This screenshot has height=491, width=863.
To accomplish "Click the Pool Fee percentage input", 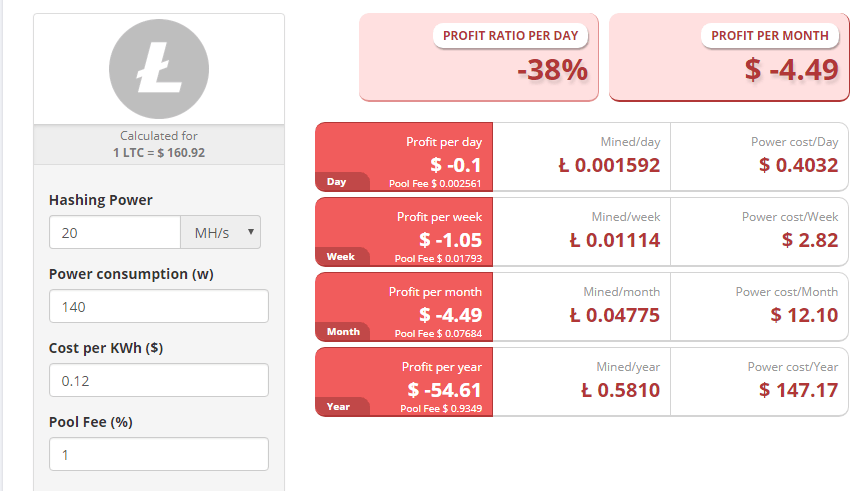I will 159,454.
